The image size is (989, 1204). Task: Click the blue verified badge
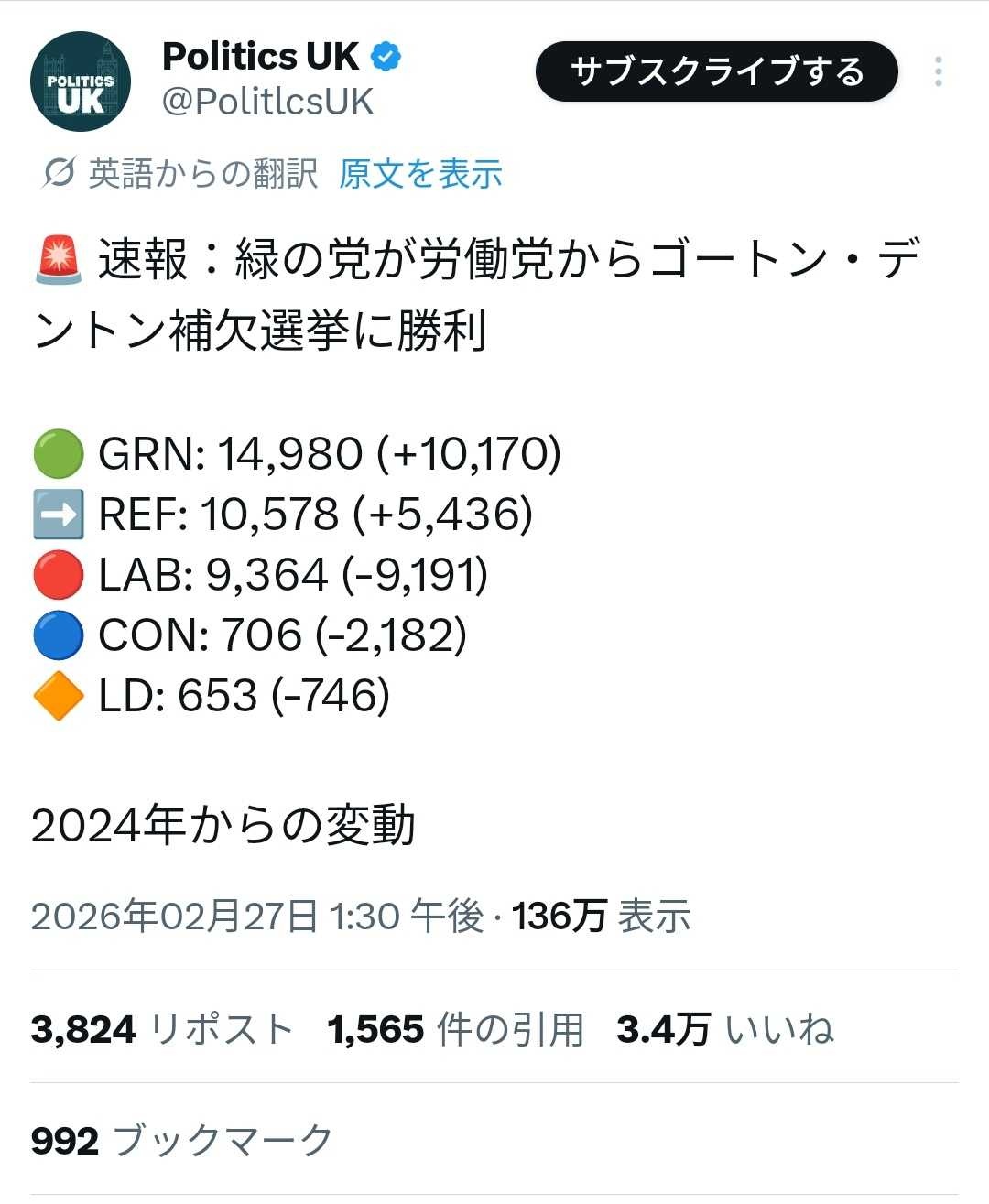click(386, 57)
